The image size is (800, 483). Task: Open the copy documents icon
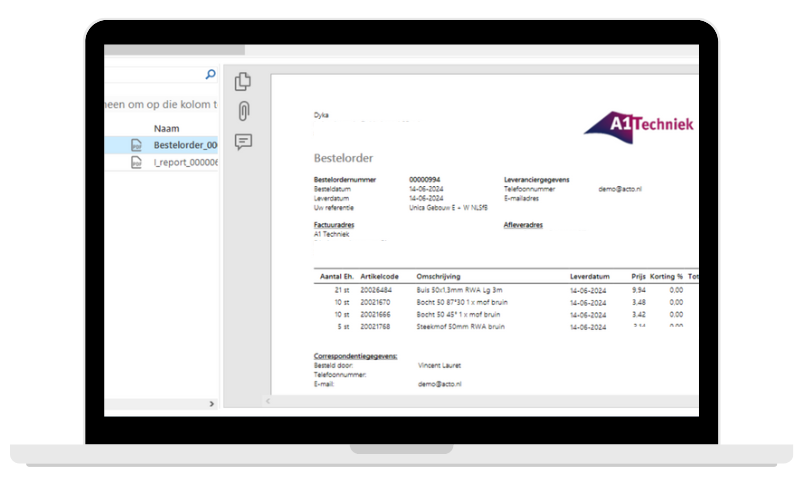click(243, 82)
